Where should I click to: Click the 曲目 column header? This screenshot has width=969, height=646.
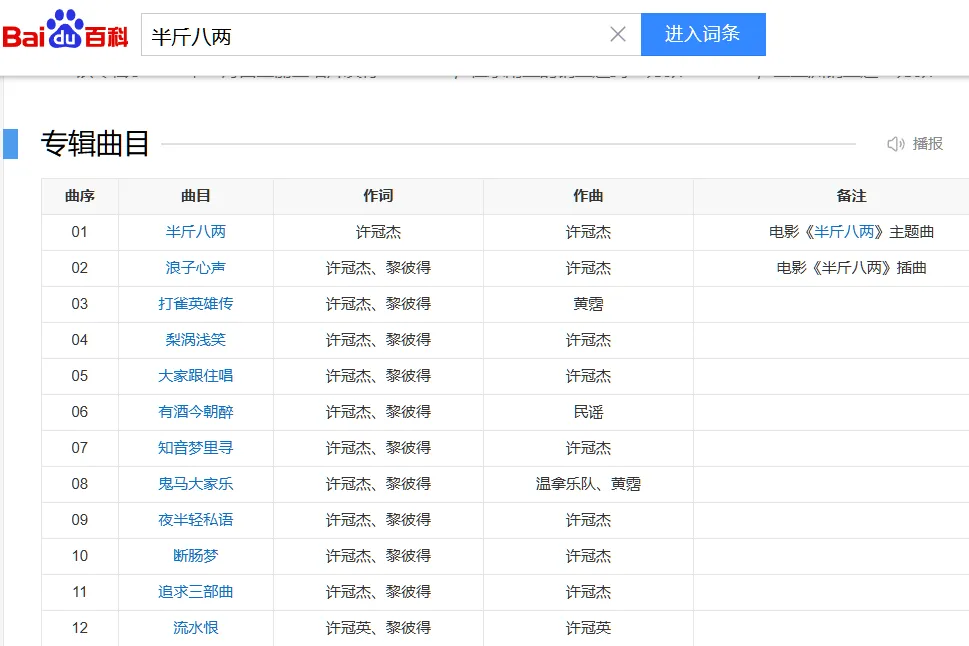coord(196,196)
